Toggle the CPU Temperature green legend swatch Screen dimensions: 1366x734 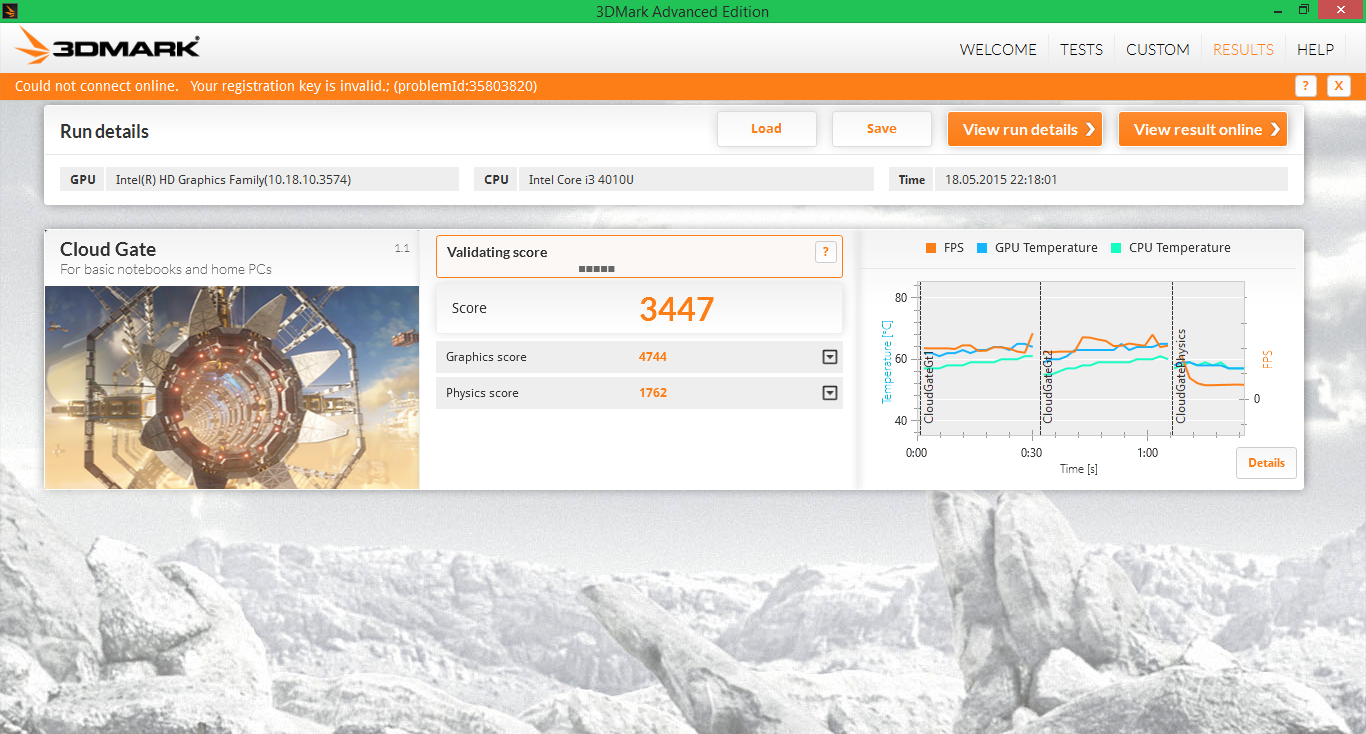[x=1116, y=248]
